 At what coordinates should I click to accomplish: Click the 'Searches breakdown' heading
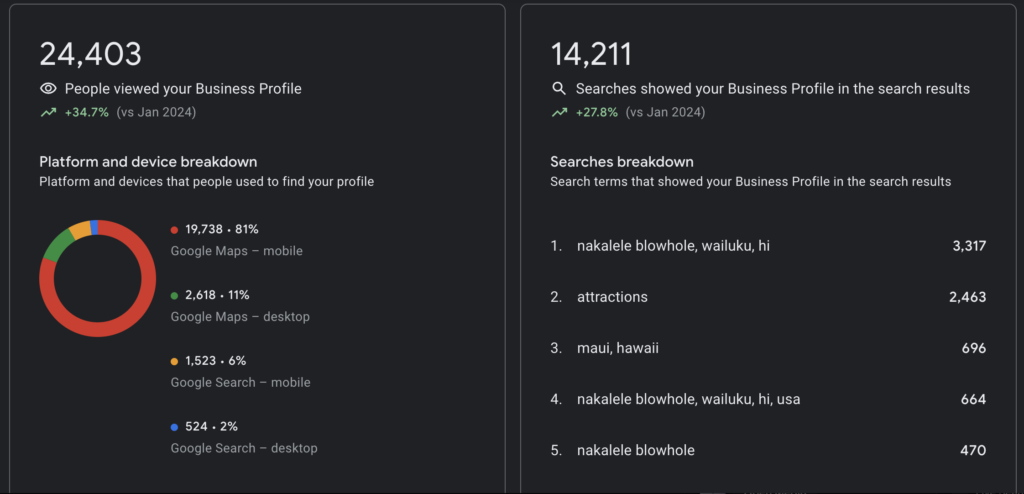coord(622,161)
